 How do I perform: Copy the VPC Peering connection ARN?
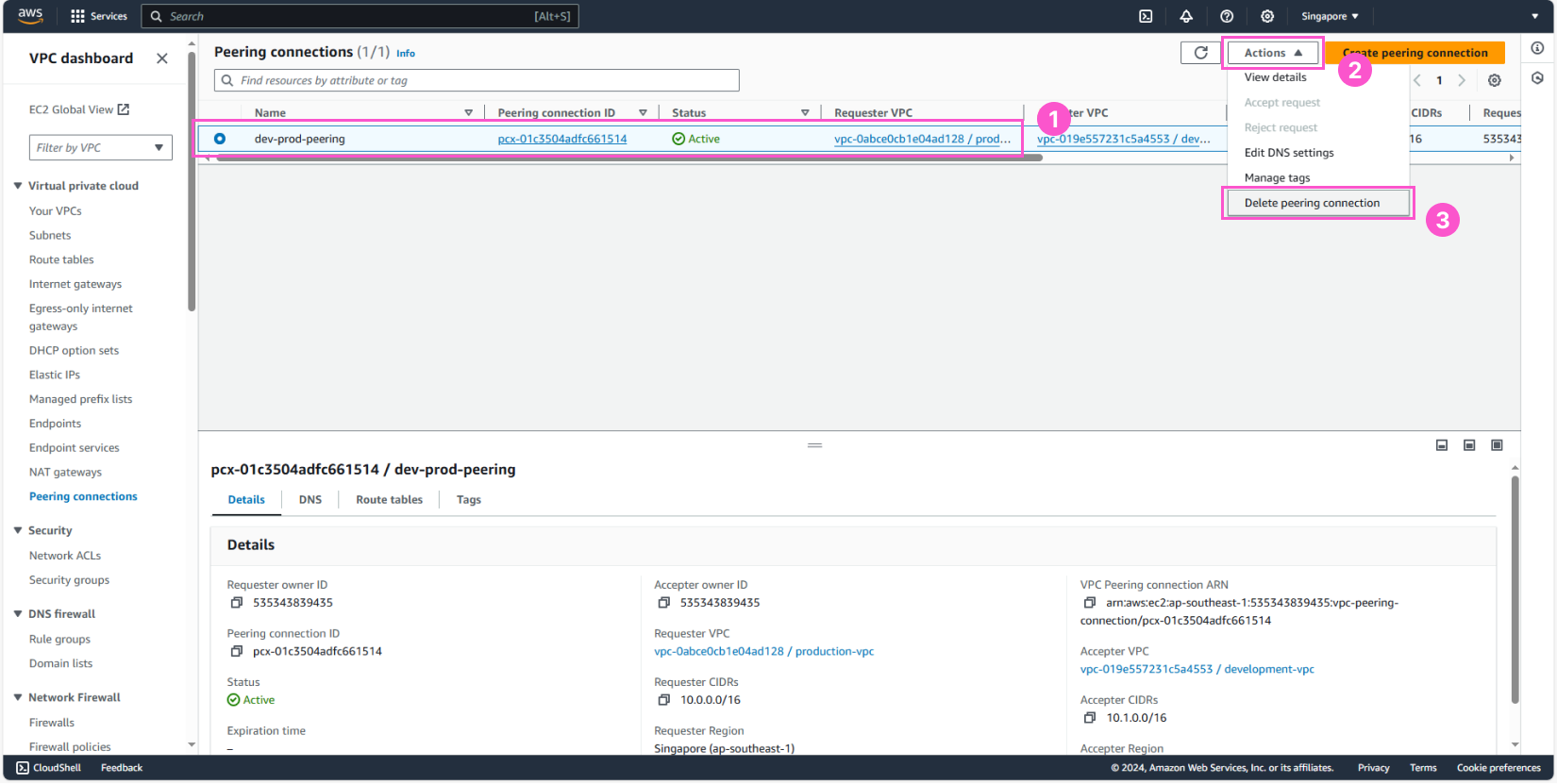[1090, 603]
